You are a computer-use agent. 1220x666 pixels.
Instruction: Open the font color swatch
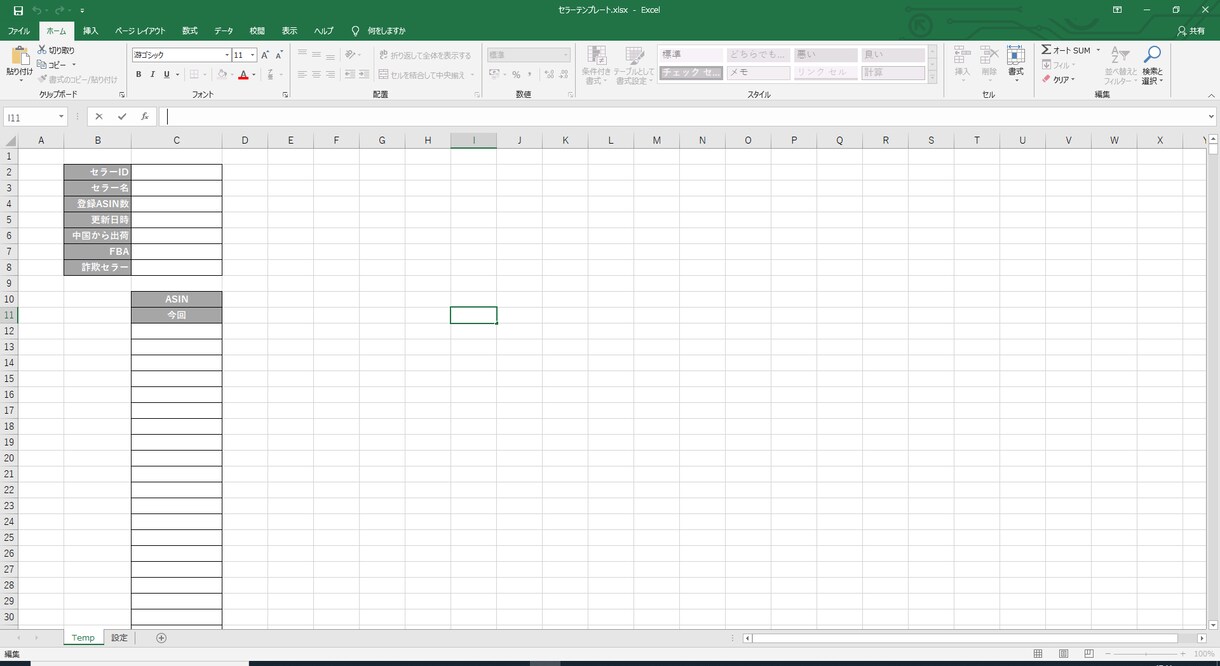243,74
